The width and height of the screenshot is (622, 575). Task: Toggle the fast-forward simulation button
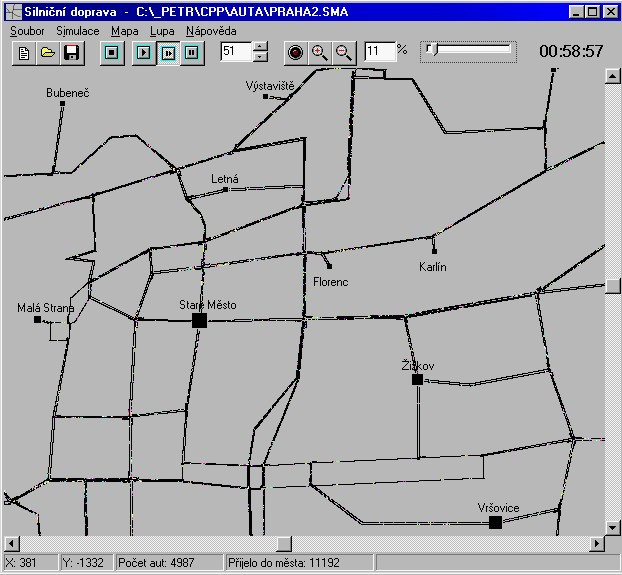168,53
